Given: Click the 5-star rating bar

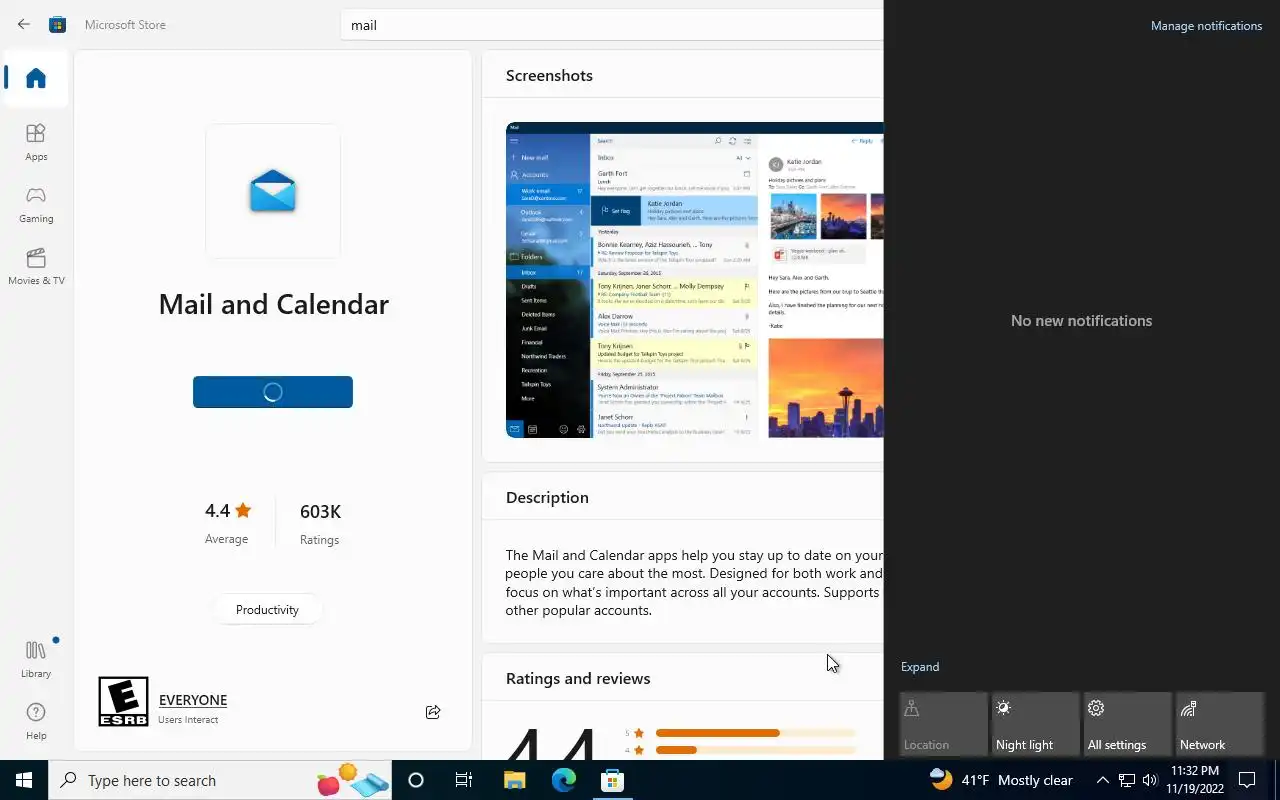Looking at the screenshot, I should click(755, 733).
